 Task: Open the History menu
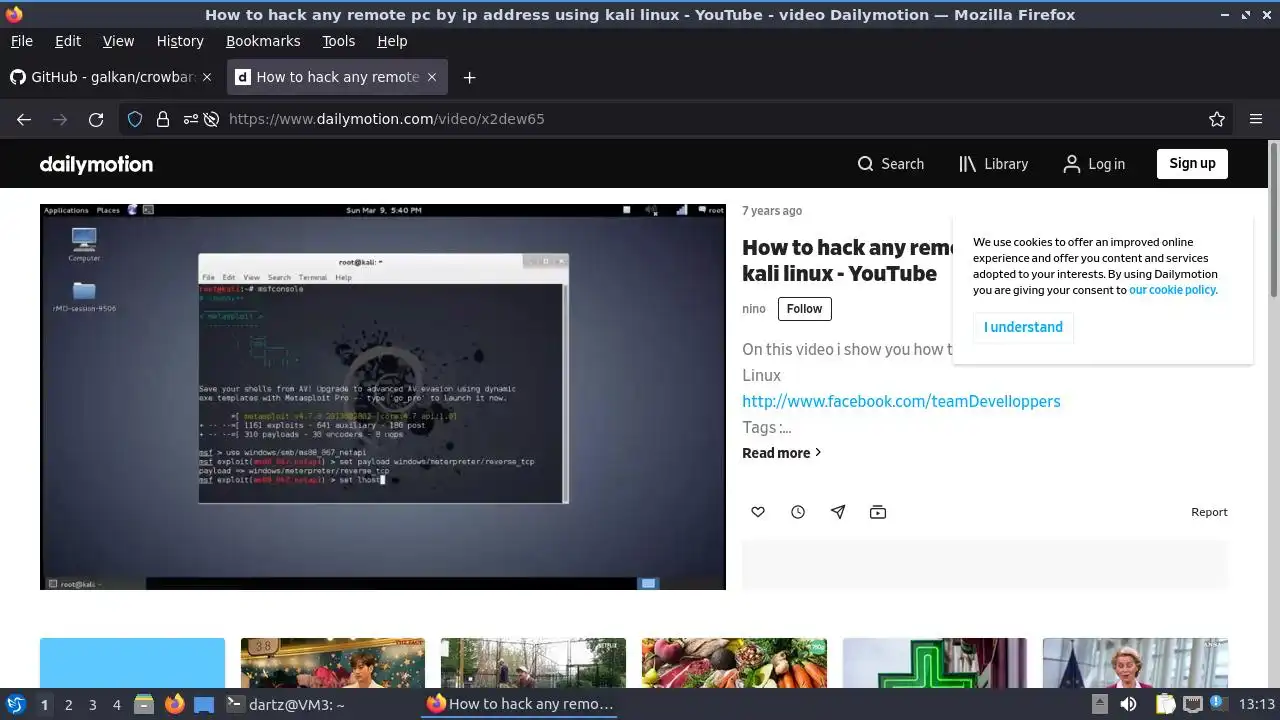(180, 41)
